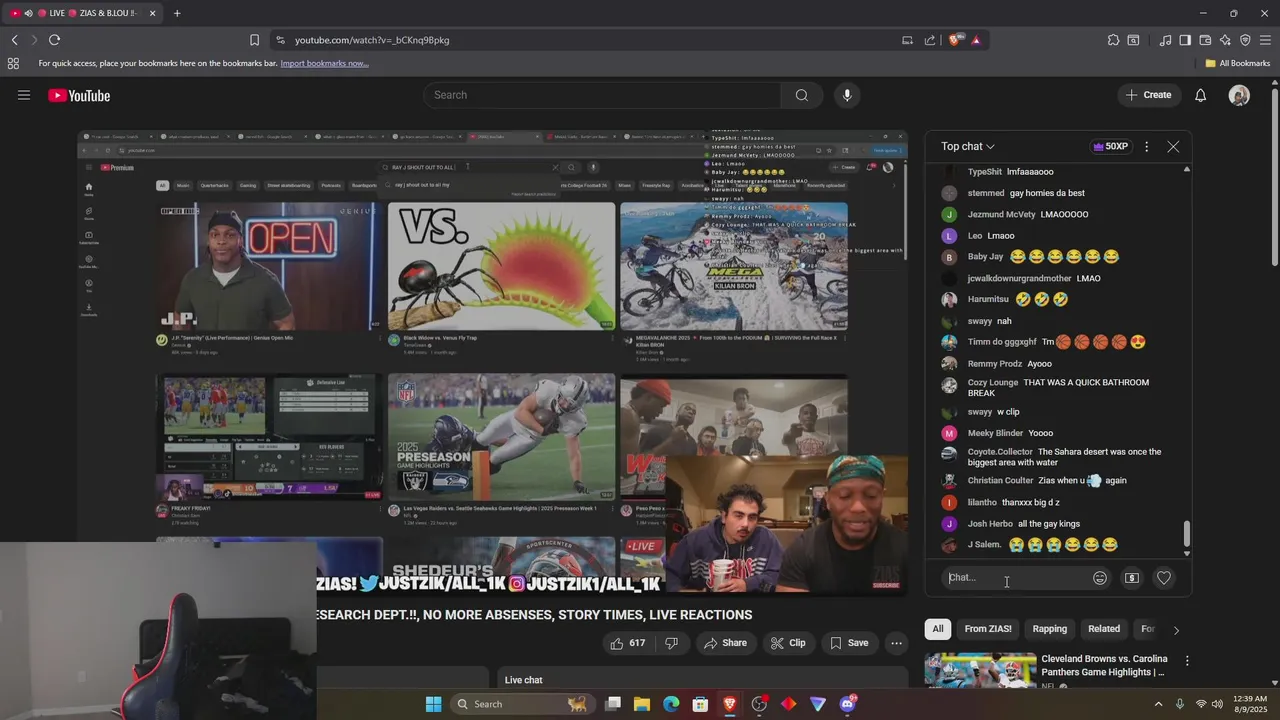Close the live chat panel with X
The image size is (1280, 720).
[x=1173, y=146]
